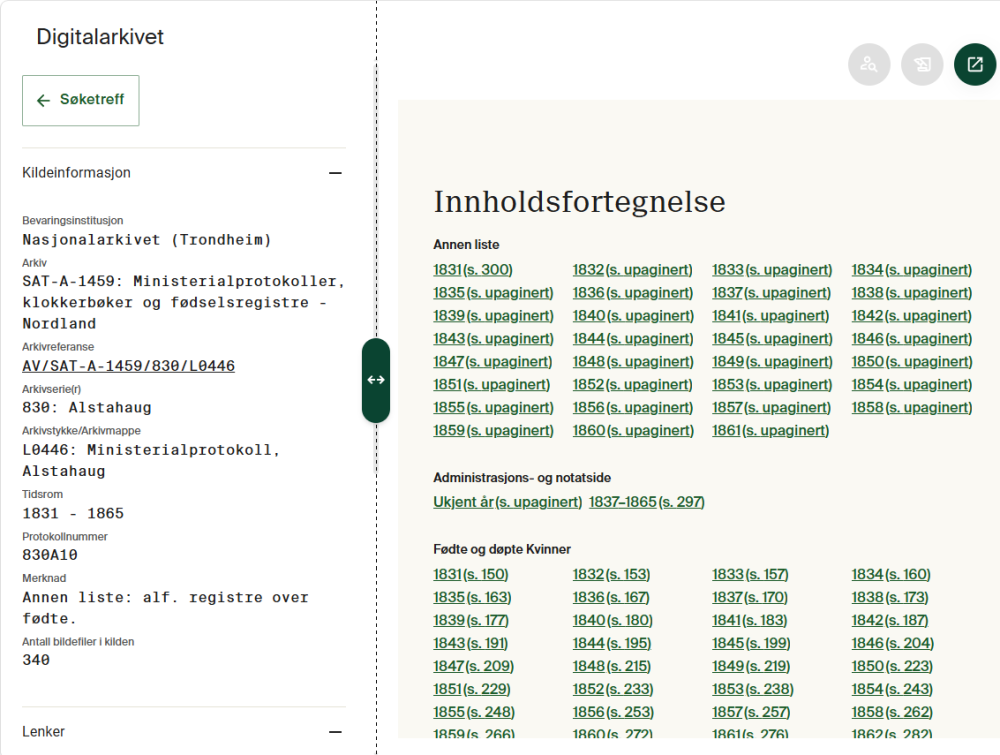Open Fødte og døpte 1842 (s. 187)
Image resolution: width=1000 pixels, height=755 pixels.
pyautogui.click(x=889, y=620)
